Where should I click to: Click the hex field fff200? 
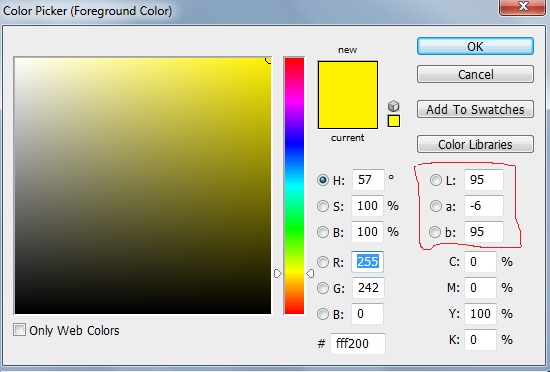tap(358, 344)
